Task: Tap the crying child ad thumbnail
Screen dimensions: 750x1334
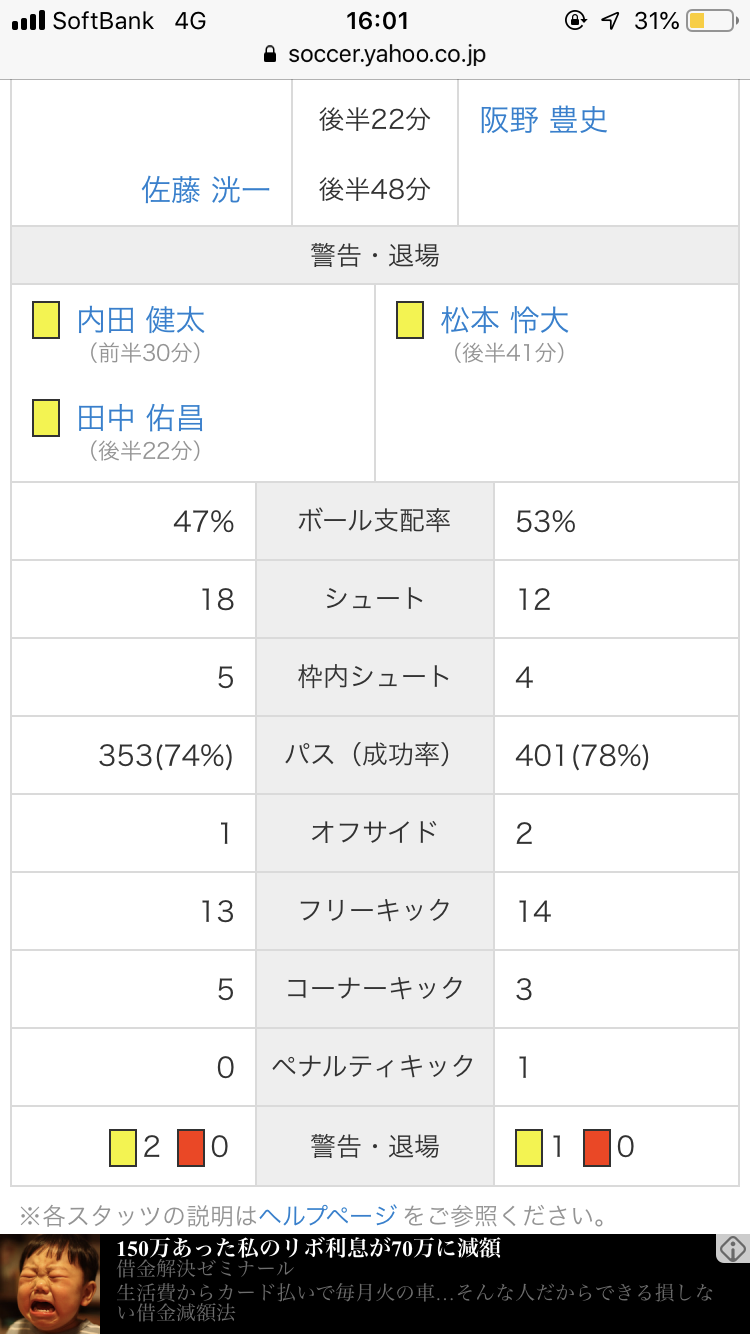Action: tap(51, 1284)
